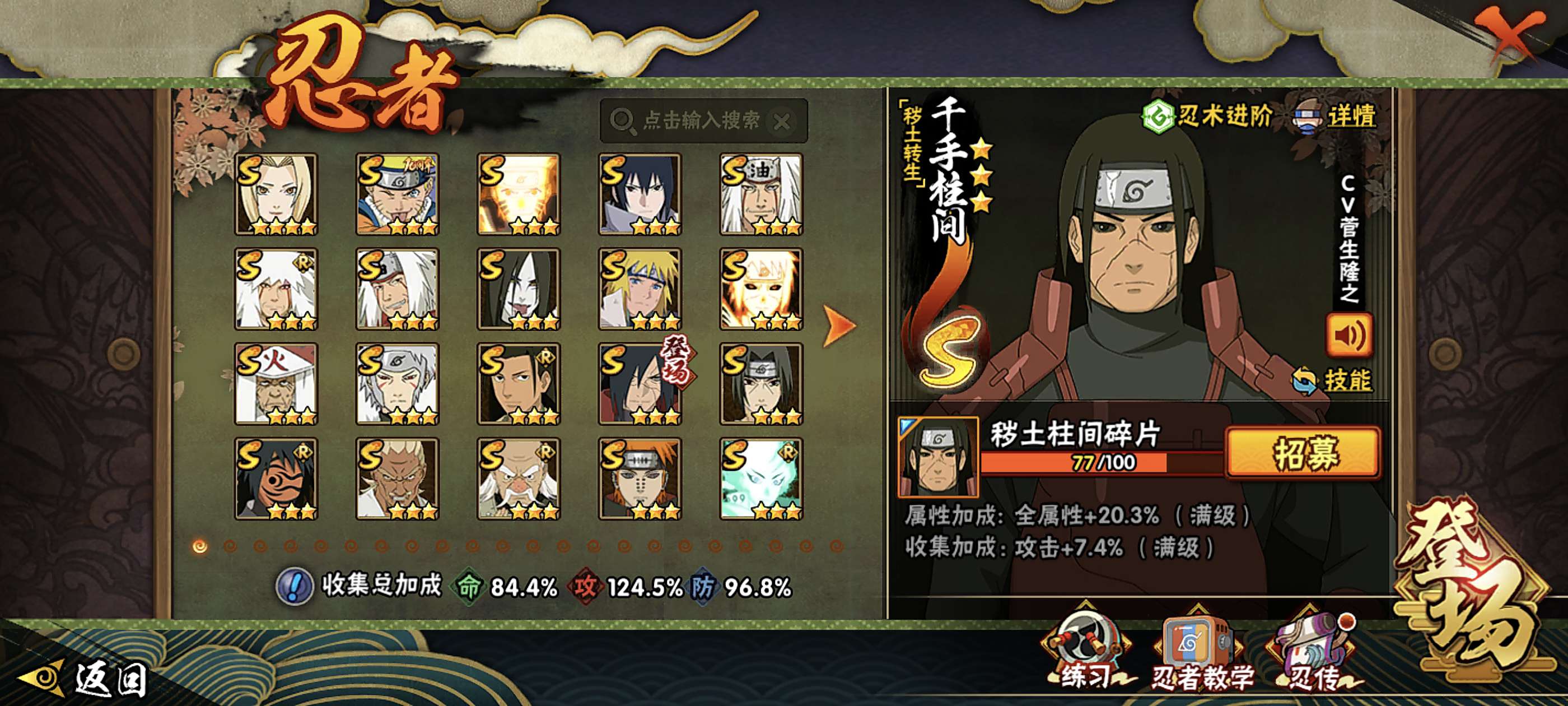Click the 招募 recruit button
The image size is (1568, 706).
(1303, 453)
